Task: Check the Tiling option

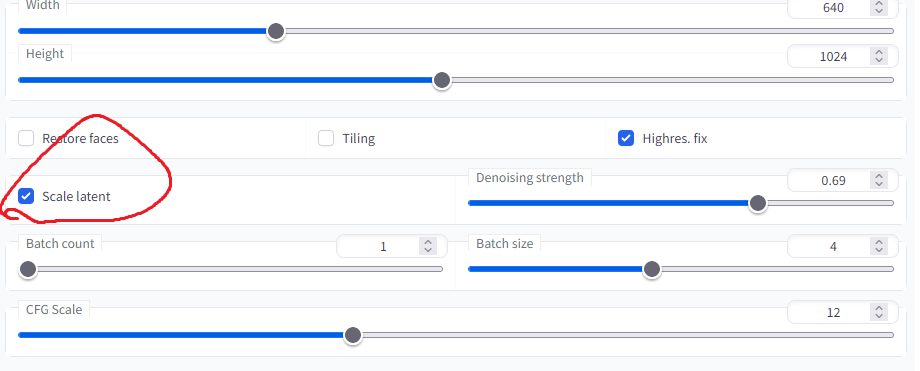Action: click(326, 139)
